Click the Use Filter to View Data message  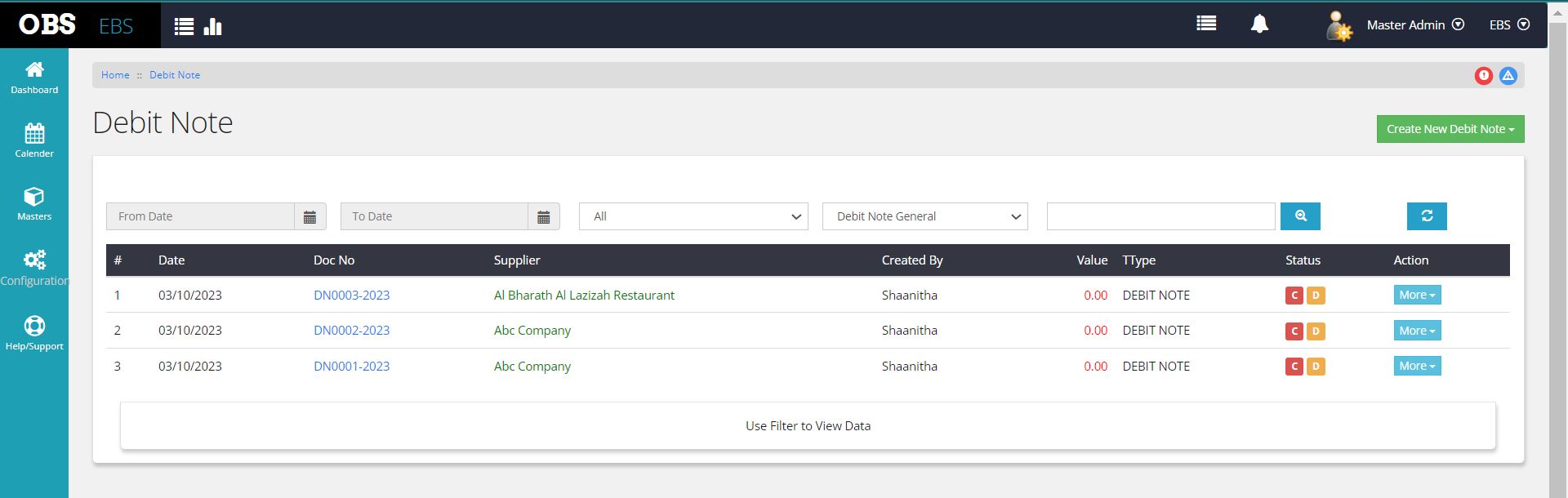pos(808,426)
